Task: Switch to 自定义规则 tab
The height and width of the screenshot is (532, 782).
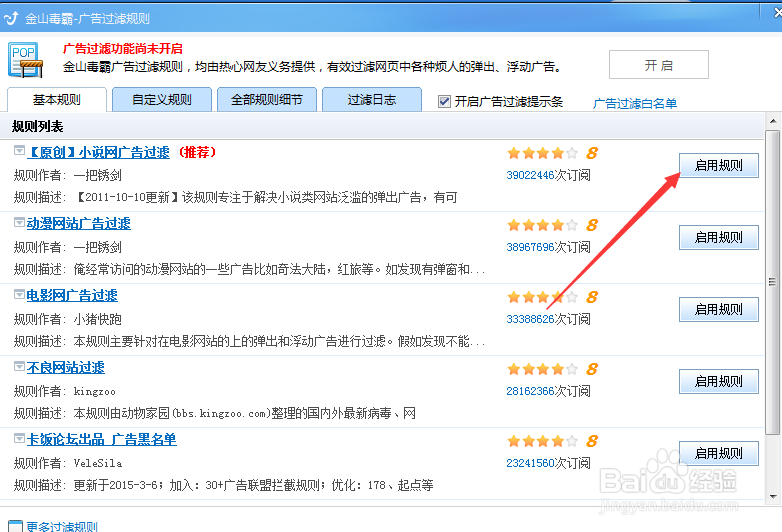Action: click(x=162, y=100)
